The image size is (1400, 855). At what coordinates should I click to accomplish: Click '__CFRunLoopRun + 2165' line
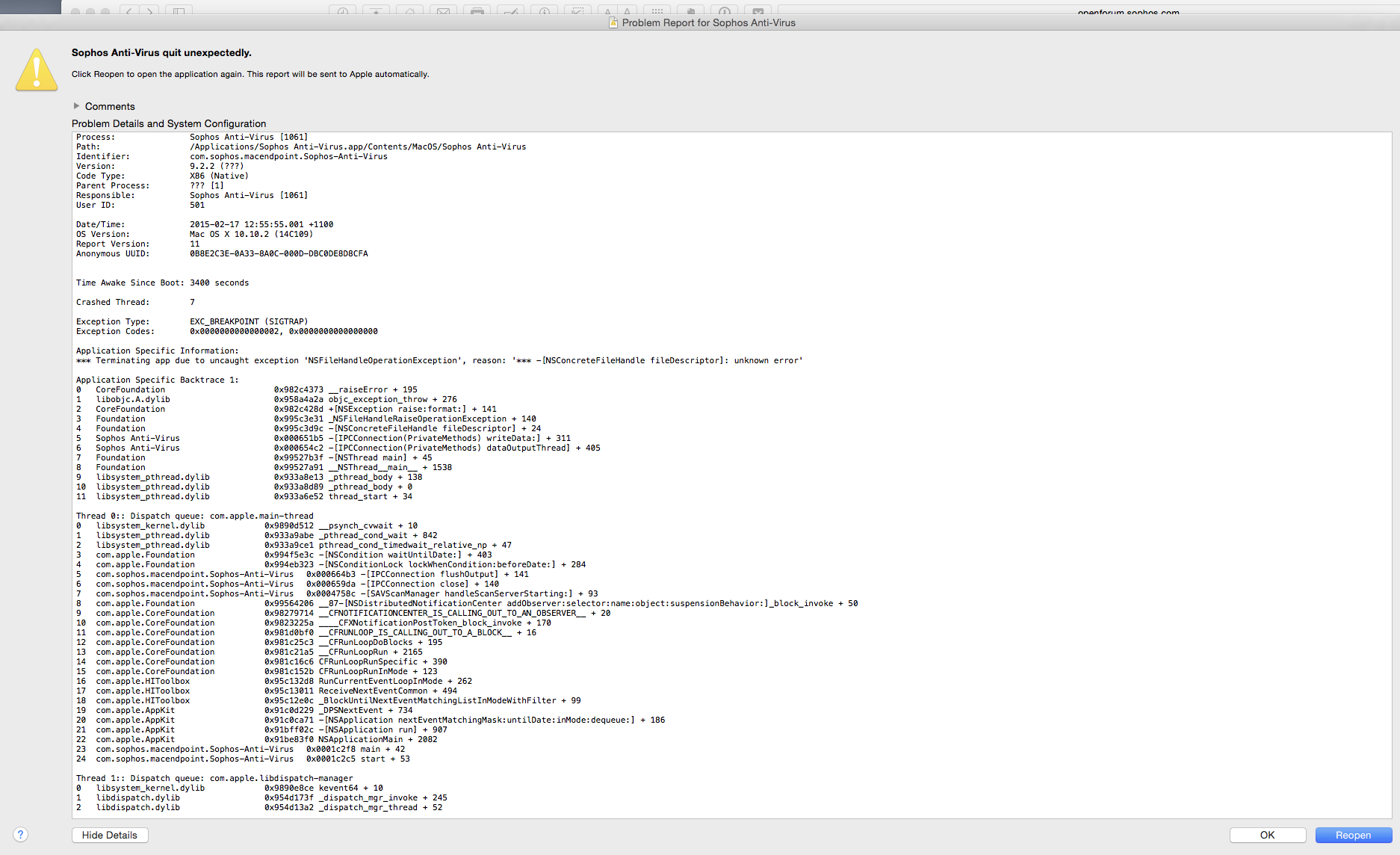pos(250,652)
